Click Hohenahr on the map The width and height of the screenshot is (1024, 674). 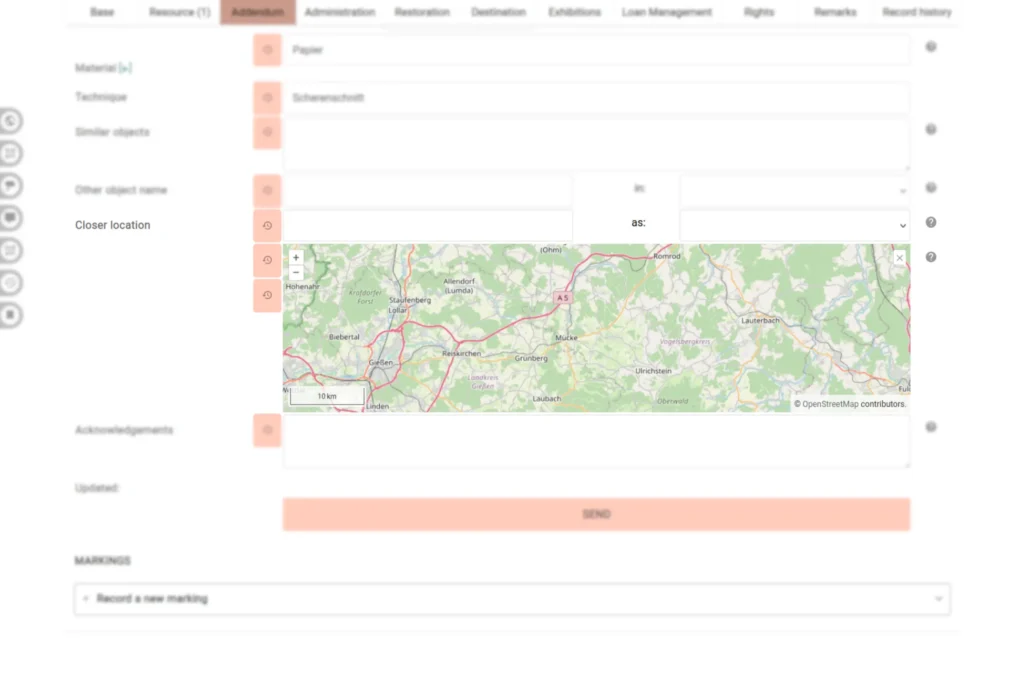point(302,287)
